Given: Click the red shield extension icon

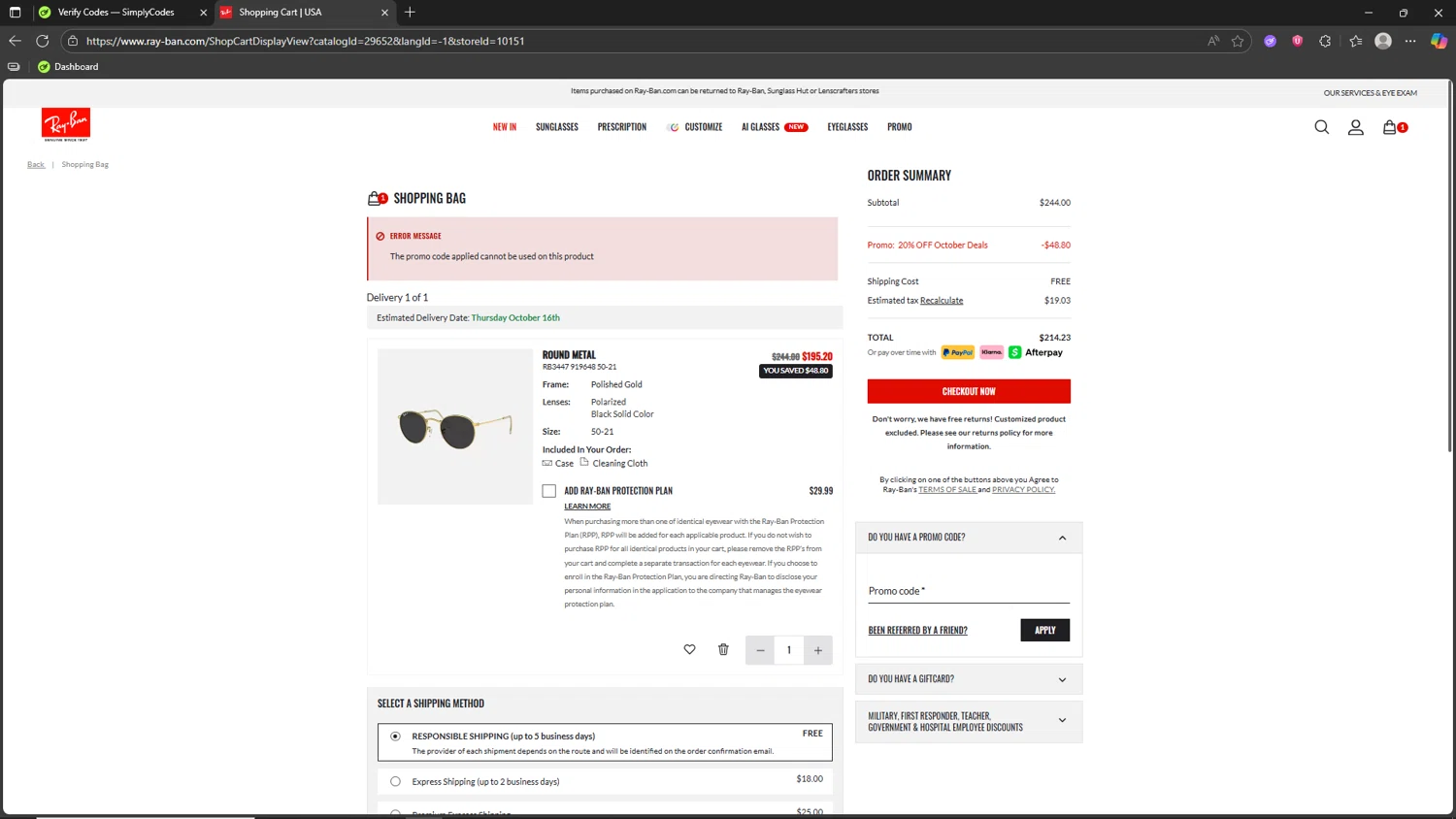Looking at the screenshot, I should coord(1297,41).
